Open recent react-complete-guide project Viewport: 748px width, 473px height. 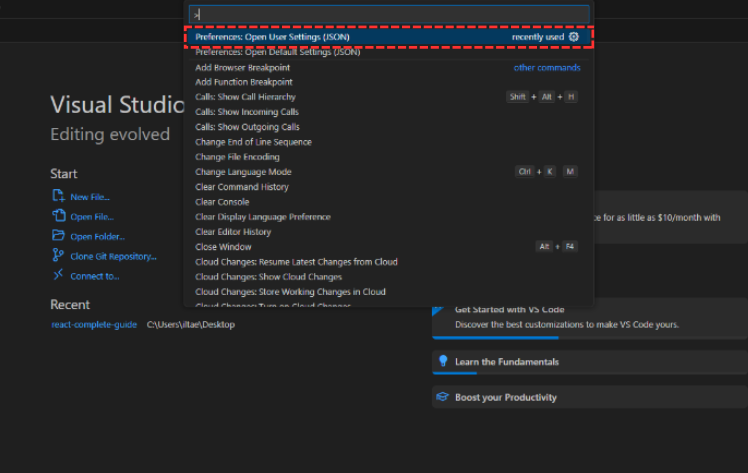pos(94,325)
